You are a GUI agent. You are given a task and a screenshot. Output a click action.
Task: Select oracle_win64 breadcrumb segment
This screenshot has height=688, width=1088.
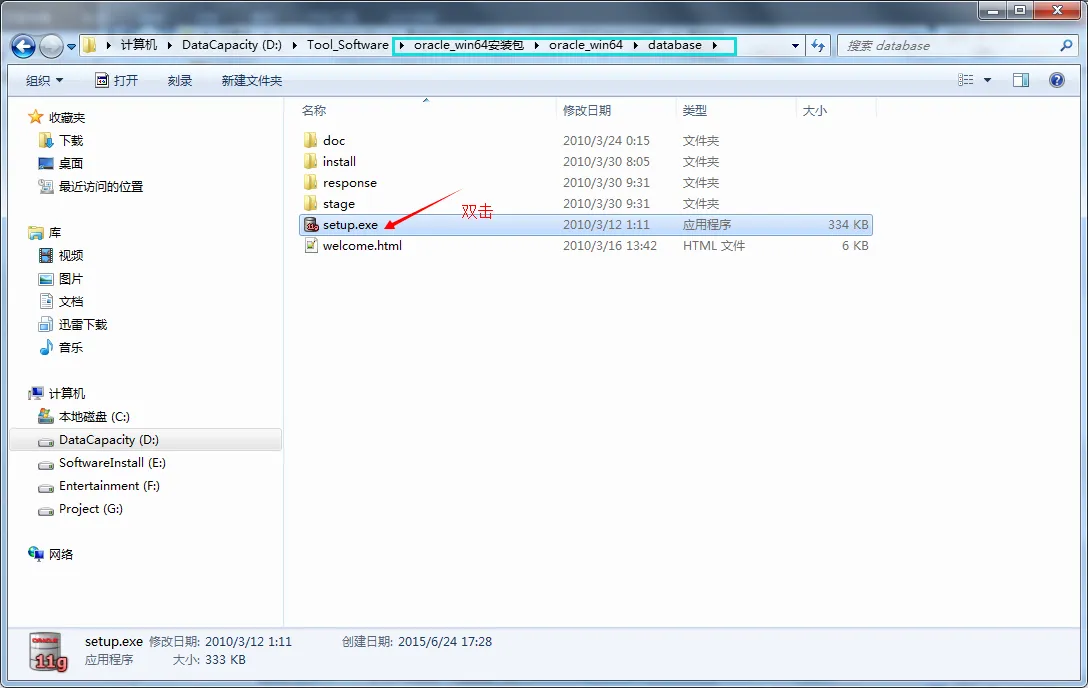point(586,45)
